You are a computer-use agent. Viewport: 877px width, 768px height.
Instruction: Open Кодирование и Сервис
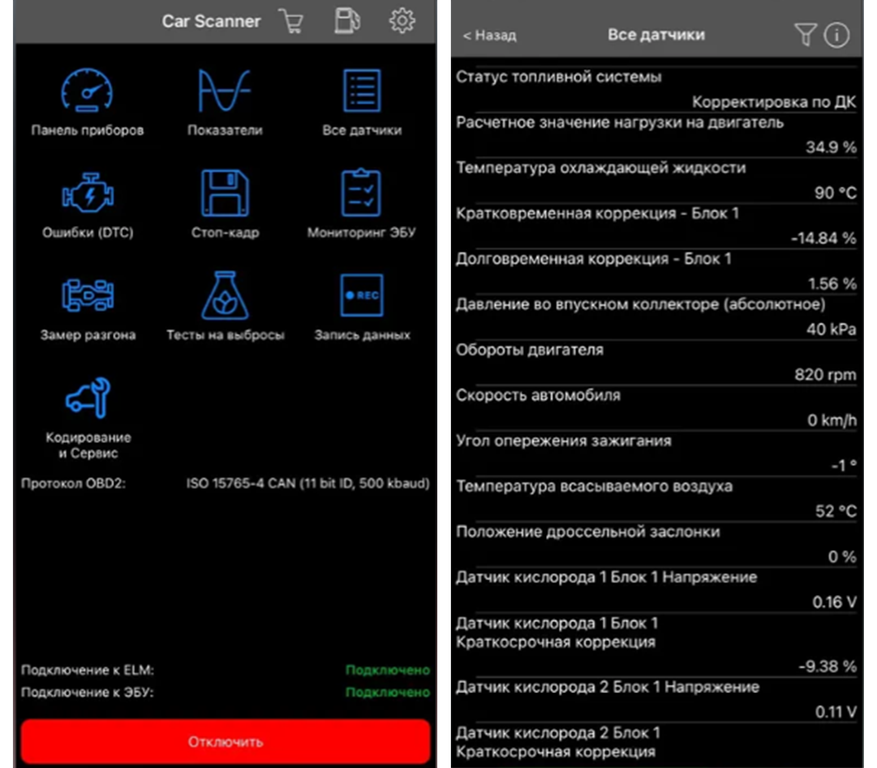[x=88, y=418]
